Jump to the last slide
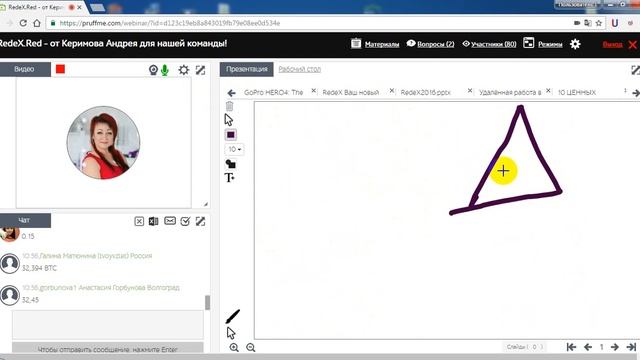Viewport: 640px width, 360px height. tap(631, 347)
